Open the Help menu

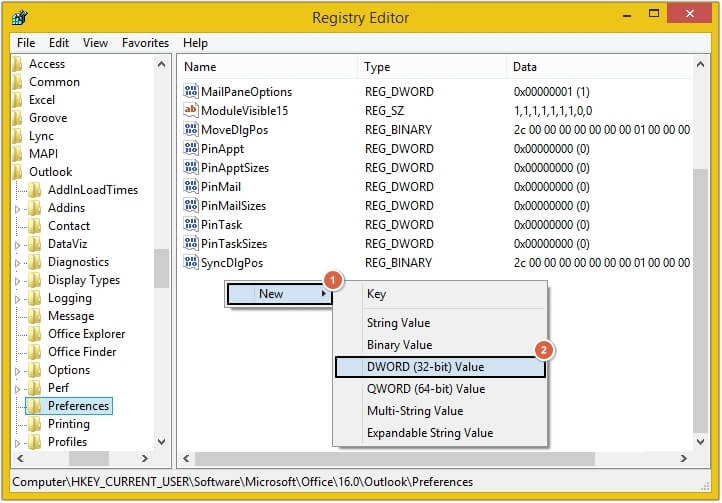click(195, 43)
